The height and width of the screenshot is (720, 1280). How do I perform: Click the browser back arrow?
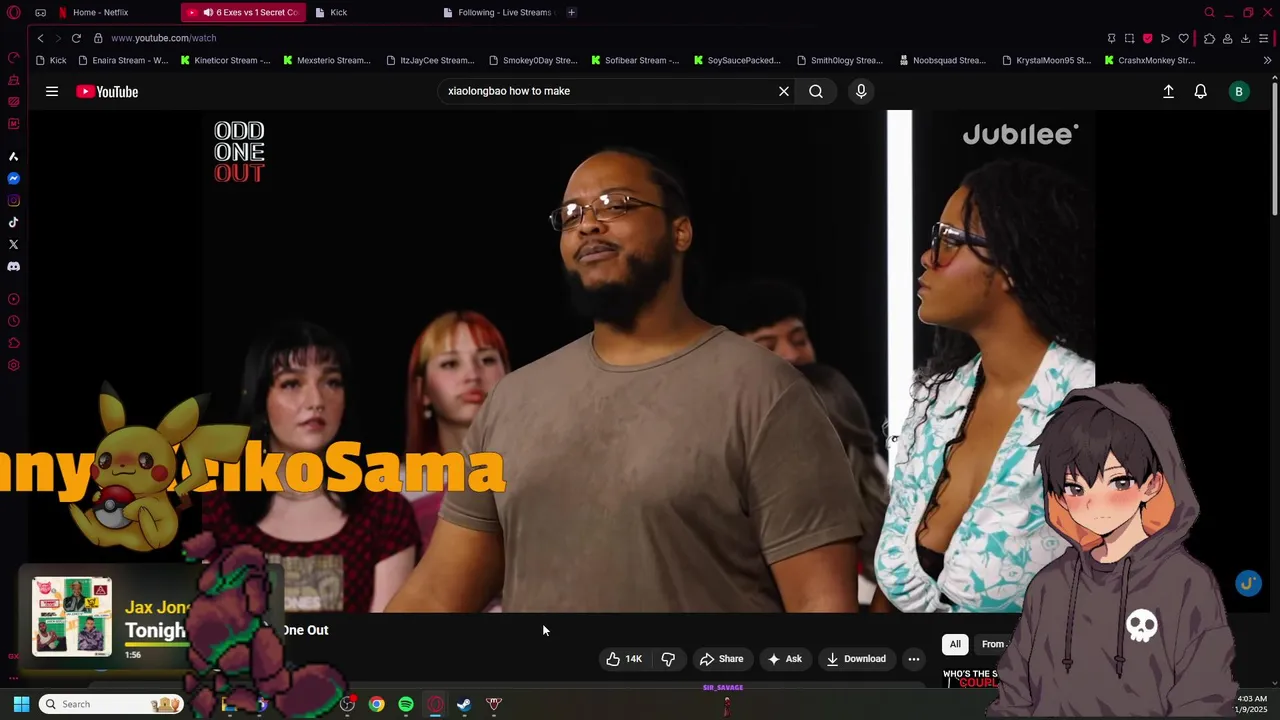click(40, 38)
